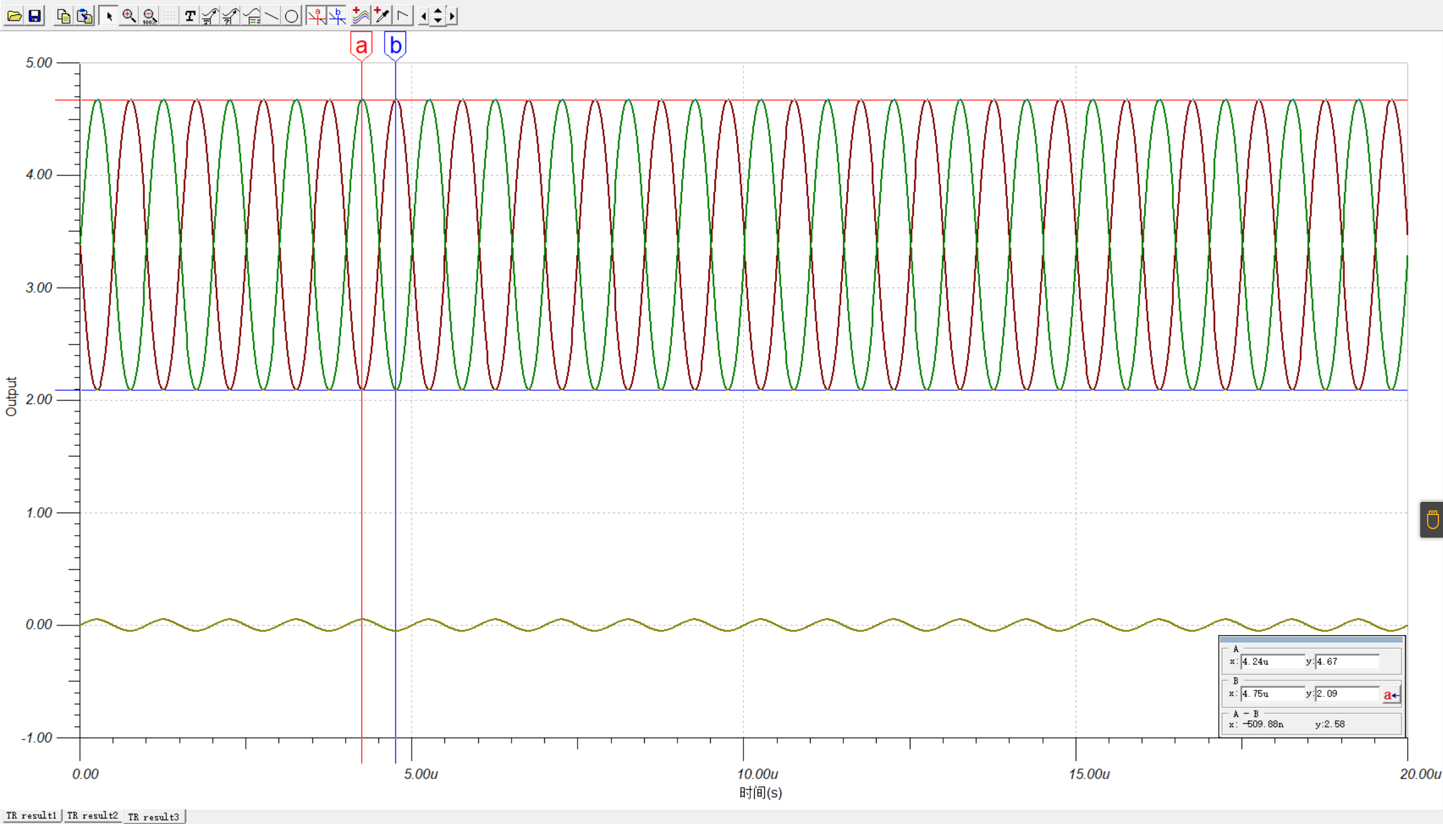Screen dimensions: 1443x824
Task: Copy the diagram with the copy icon
Action: tap(63, 16)
